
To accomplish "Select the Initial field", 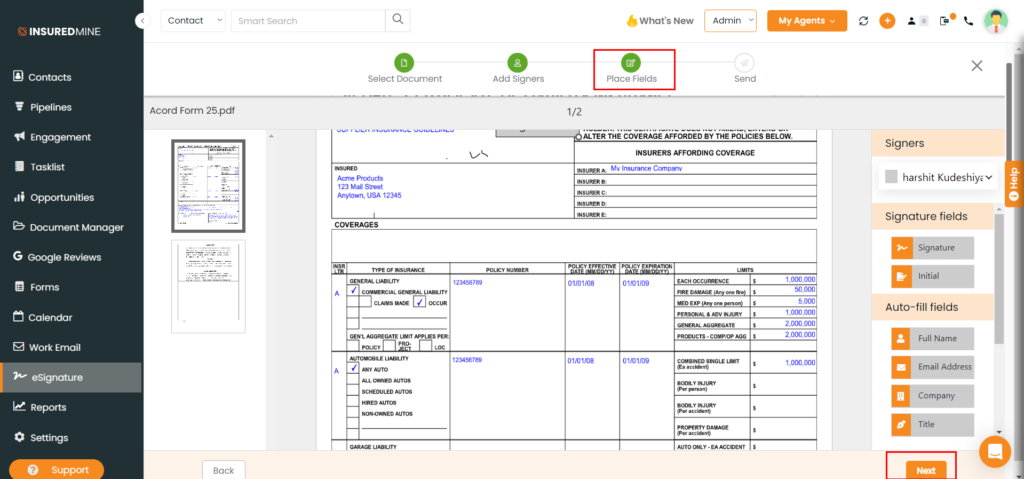I will point(933,276).
